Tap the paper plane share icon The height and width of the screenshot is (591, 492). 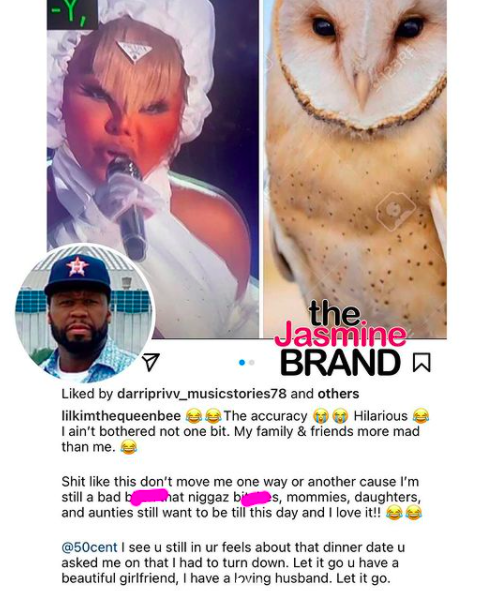(150, 362)
